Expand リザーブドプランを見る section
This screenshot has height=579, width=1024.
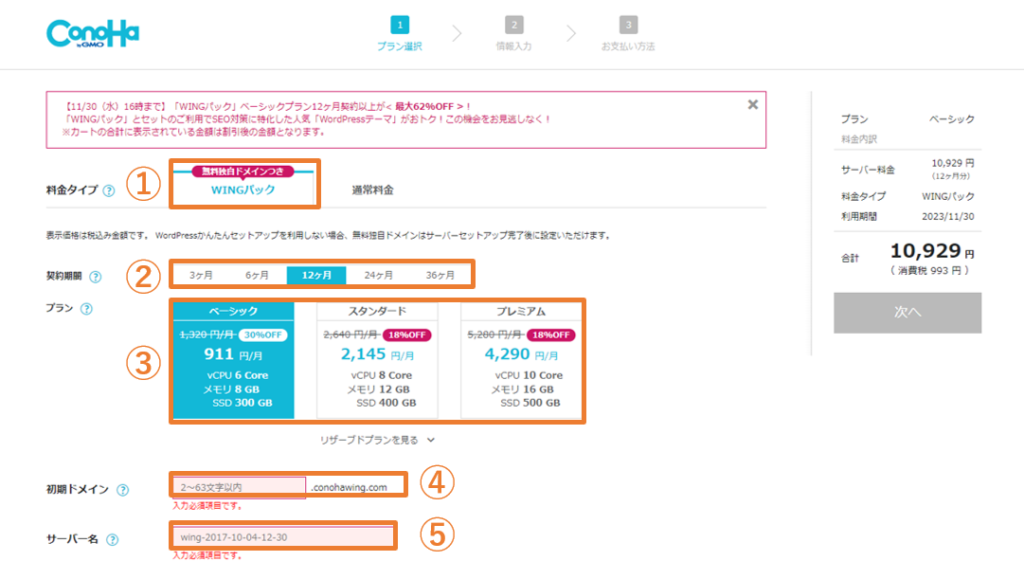pyautogui.click(x=377, y=441)
